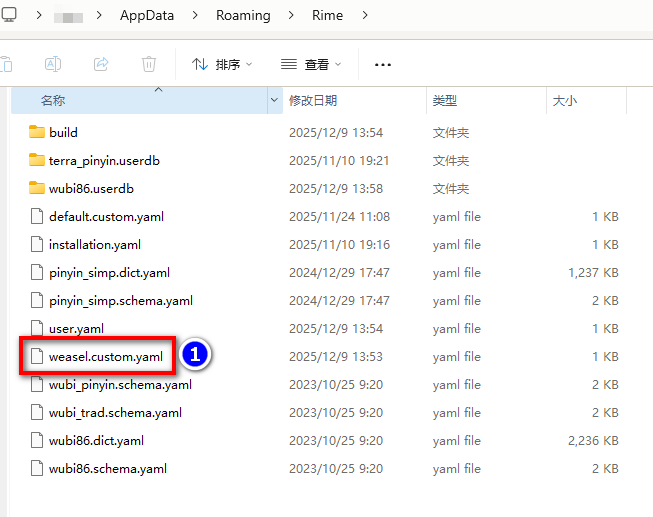Click the weasel.custom.yaml file name
This screenshot has height=517, width=653.
click(x=106, y=357)
